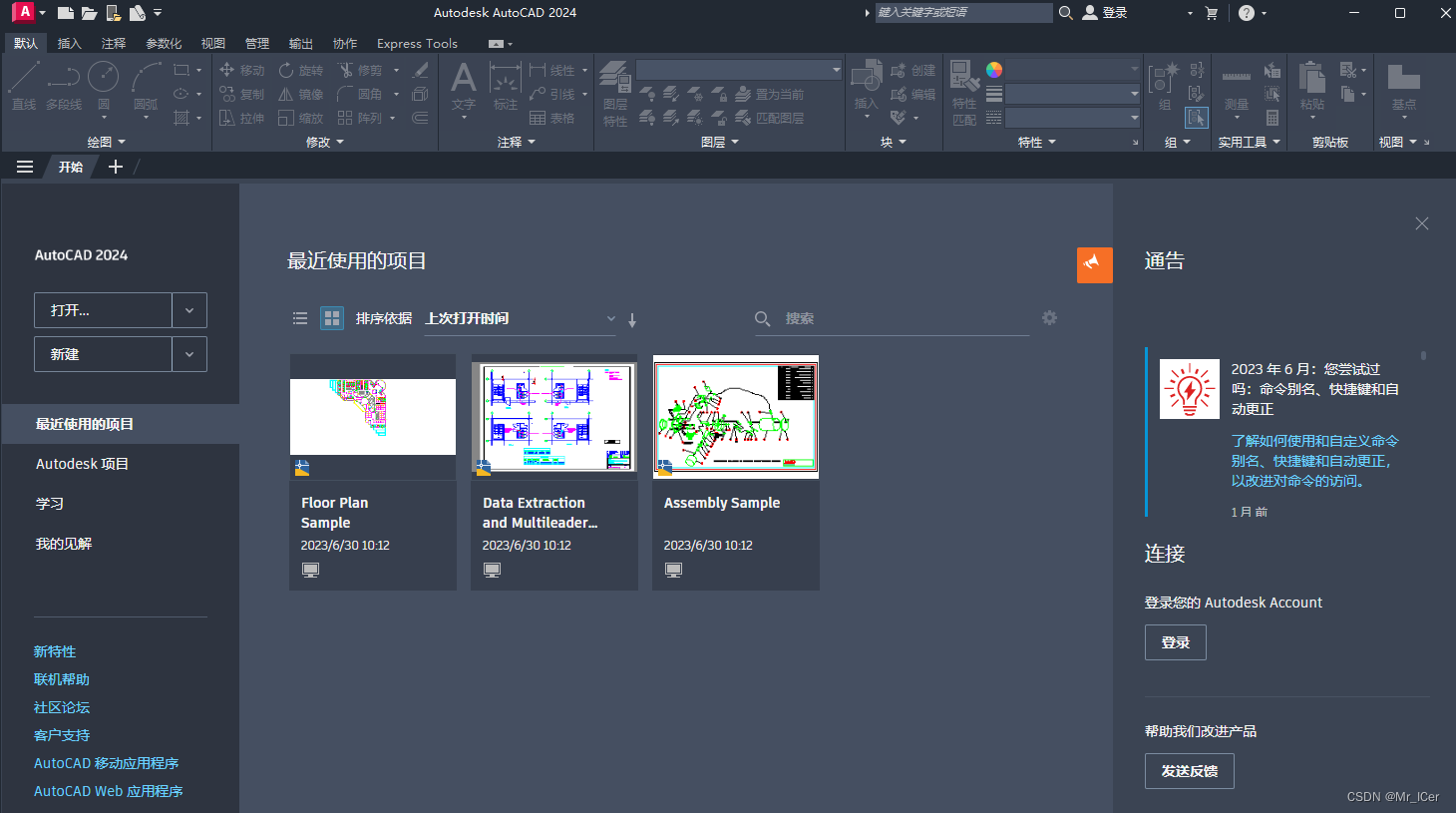Select the Line (直线) tool
The image size is (1456, 813).
click(x=23, y=85)
